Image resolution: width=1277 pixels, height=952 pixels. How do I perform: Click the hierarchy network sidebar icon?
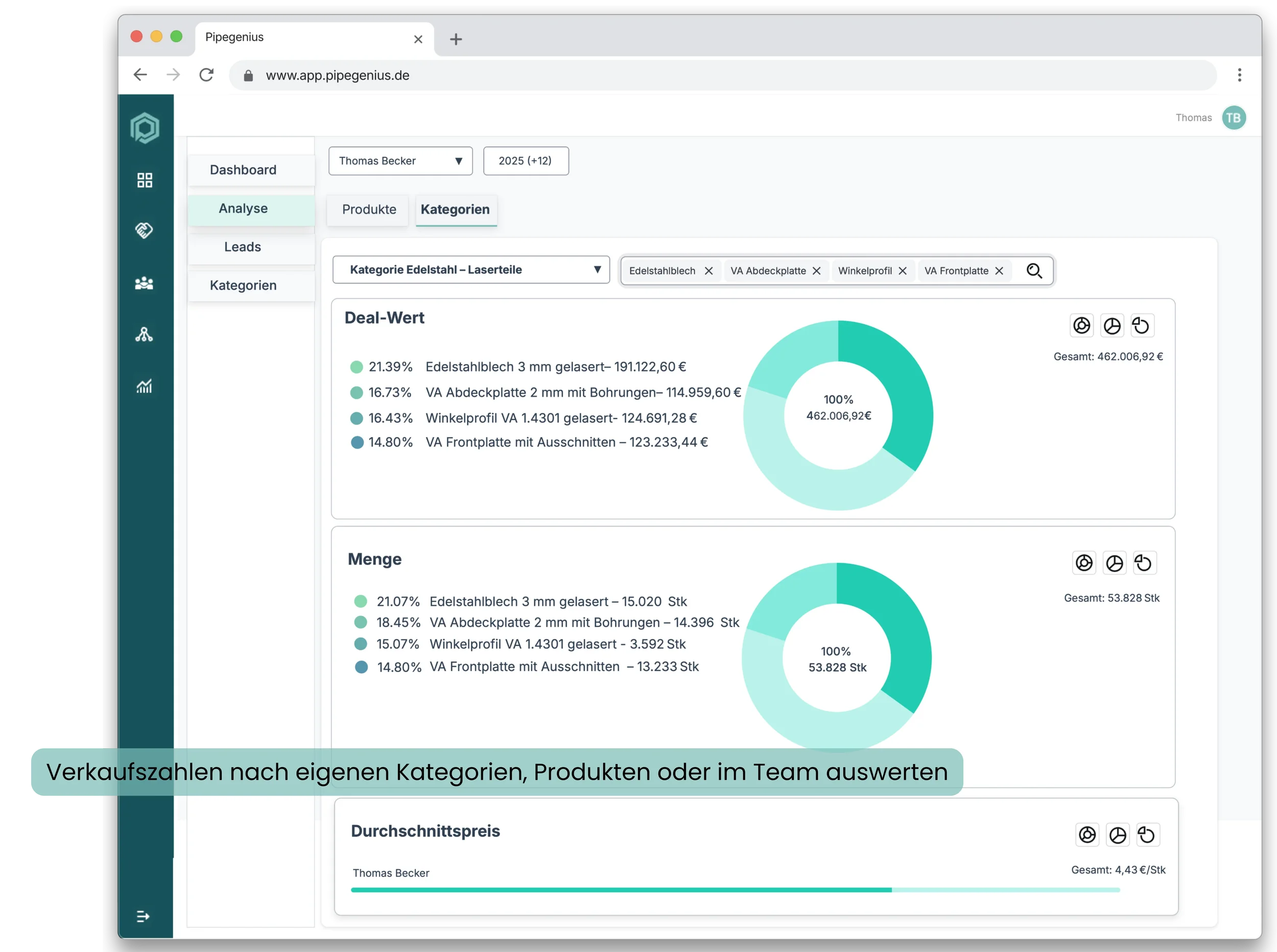tap(144, 335)
